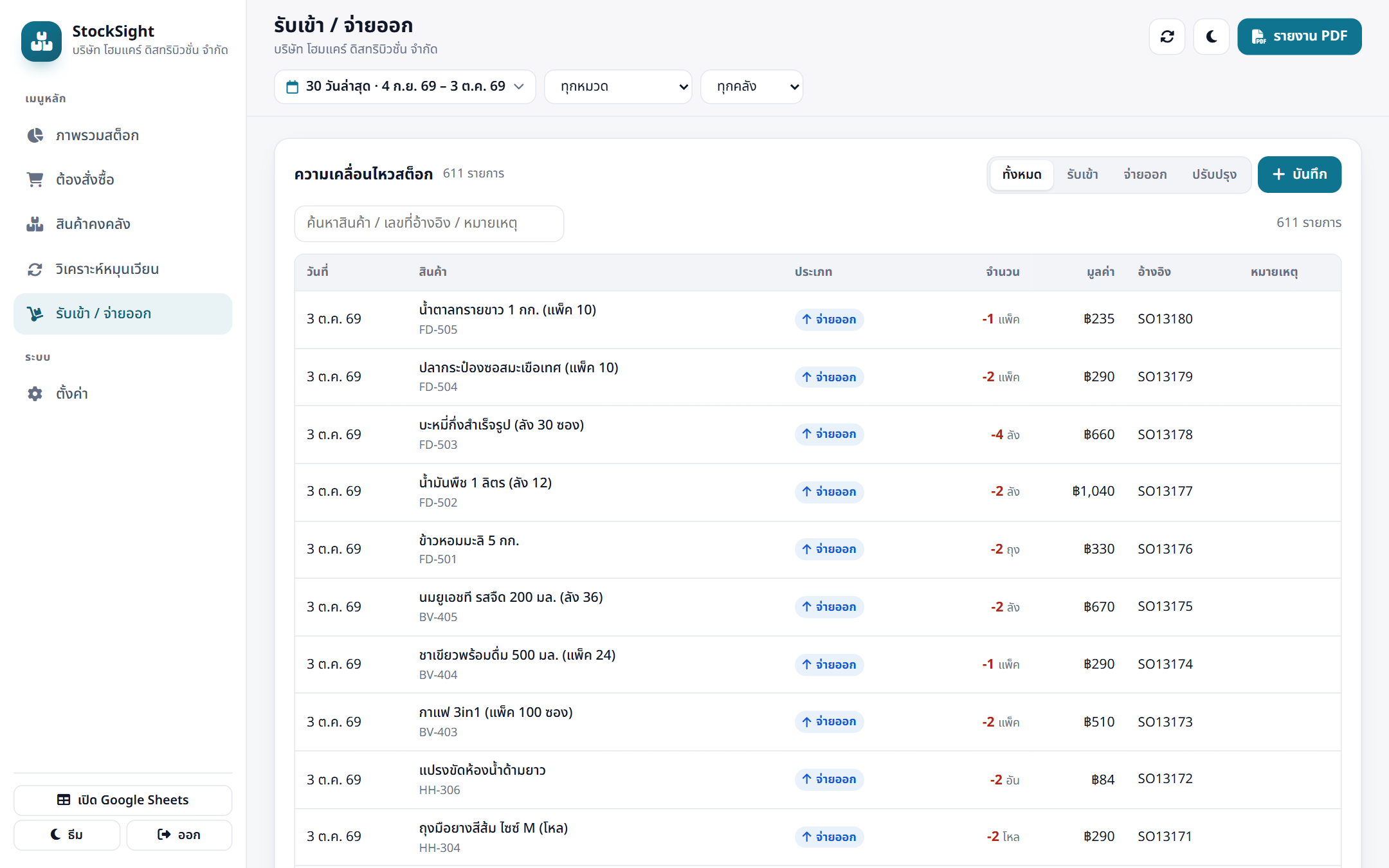Click the เปิด Google Sheets button
Viewport: 1389px width, 868px height.
[x=123, y=800]
